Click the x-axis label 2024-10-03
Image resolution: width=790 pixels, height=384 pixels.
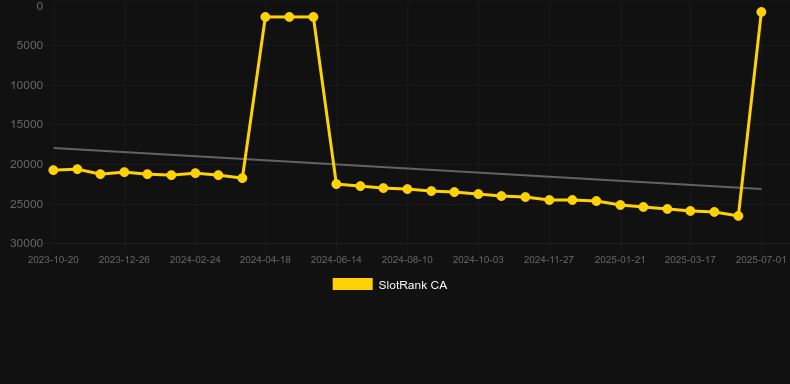click(x=478, y=260)
